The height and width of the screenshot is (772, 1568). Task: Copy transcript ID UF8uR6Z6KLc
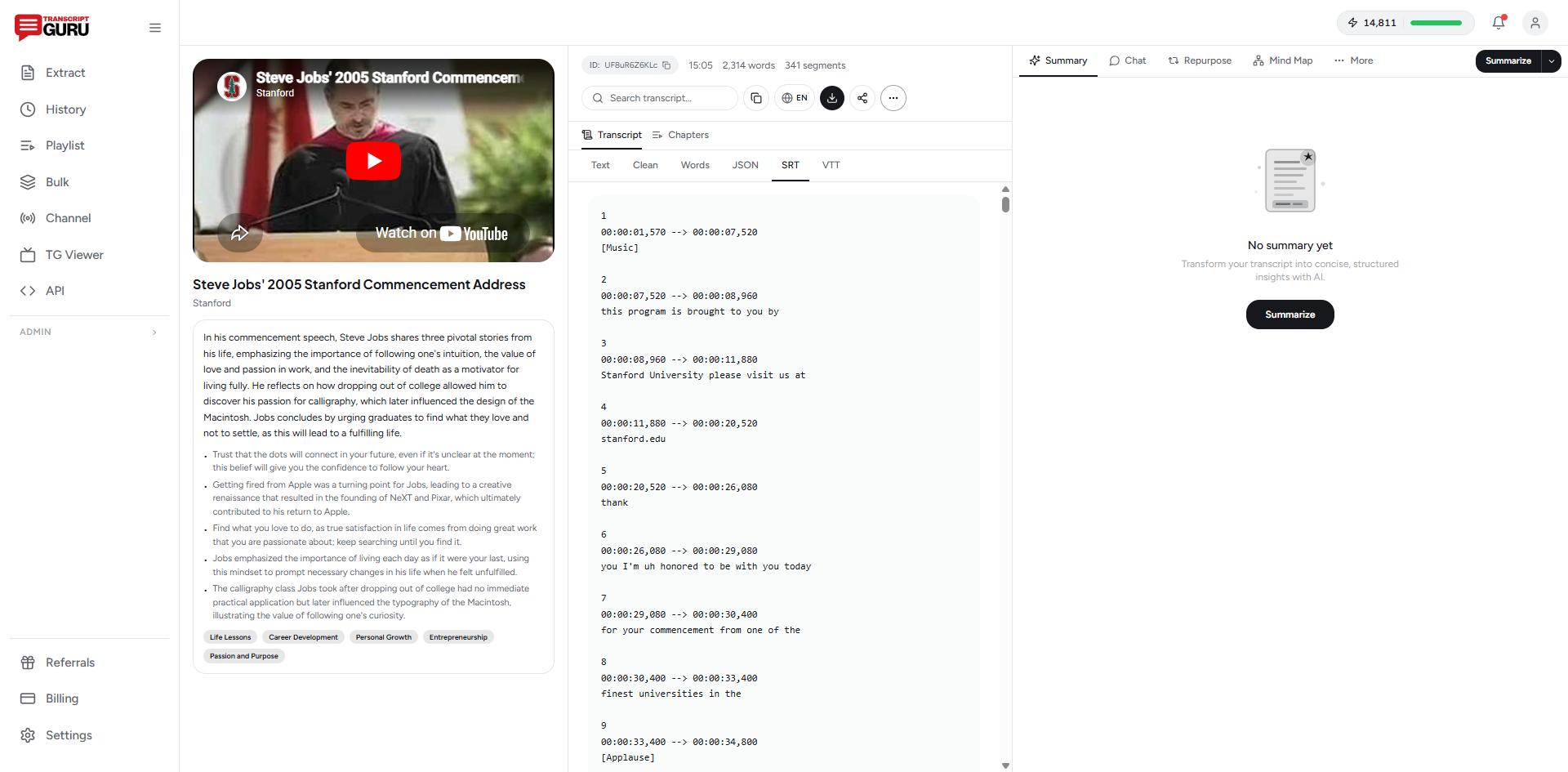pyautogui.click(x=666, y=65)
